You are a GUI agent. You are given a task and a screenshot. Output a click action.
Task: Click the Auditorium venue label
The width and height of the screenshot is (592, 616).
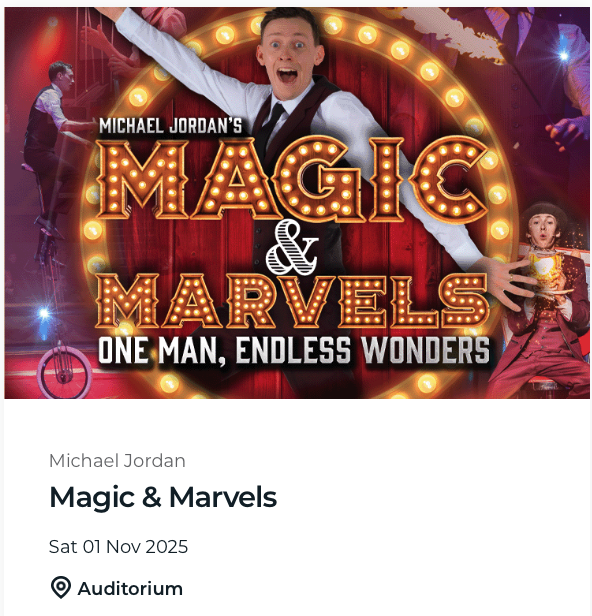coord(130,589)
